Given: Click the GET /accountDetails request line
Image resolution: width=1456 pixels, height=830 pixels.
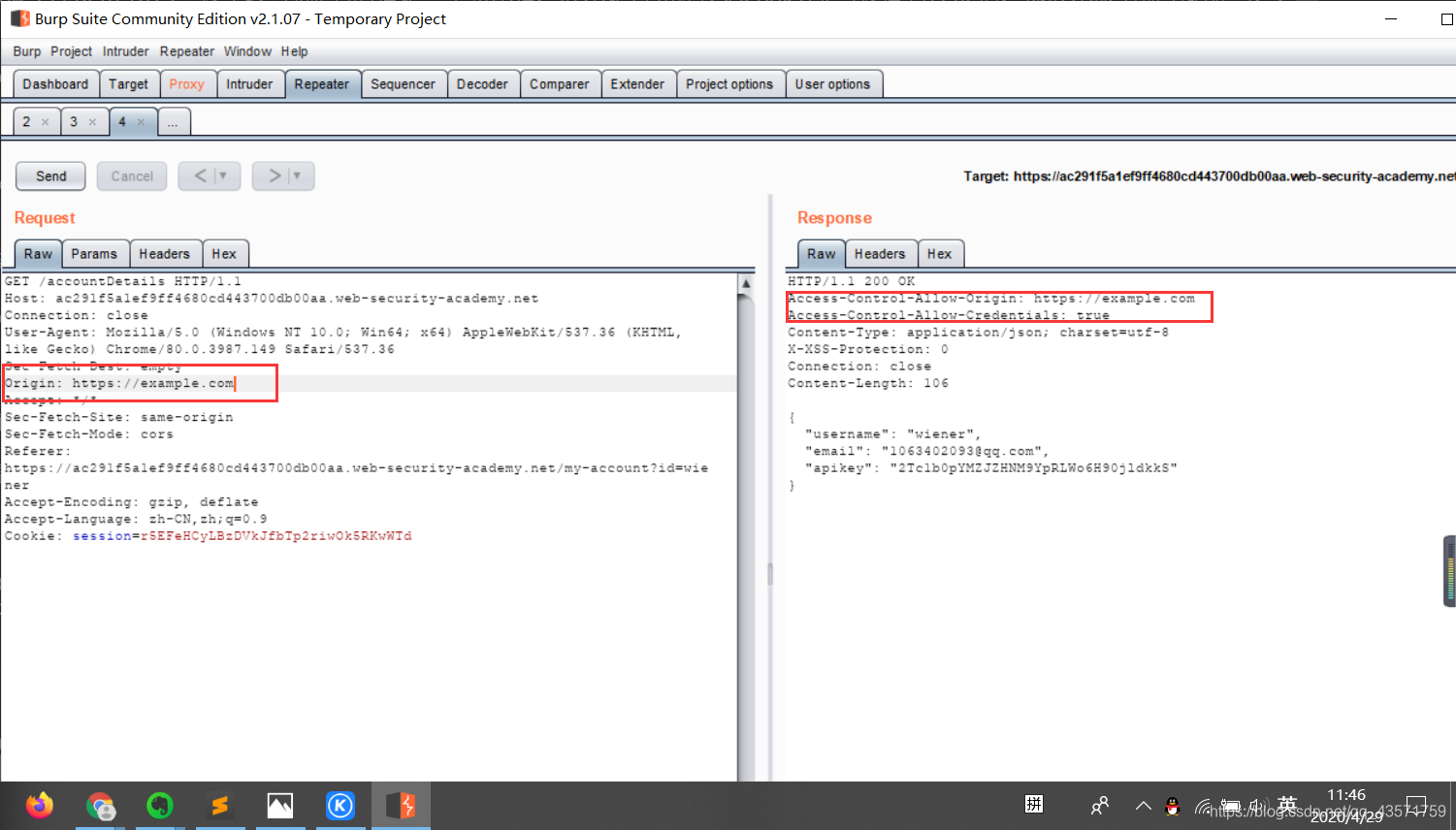Looking at the screenshot, I should pos(122,281).
